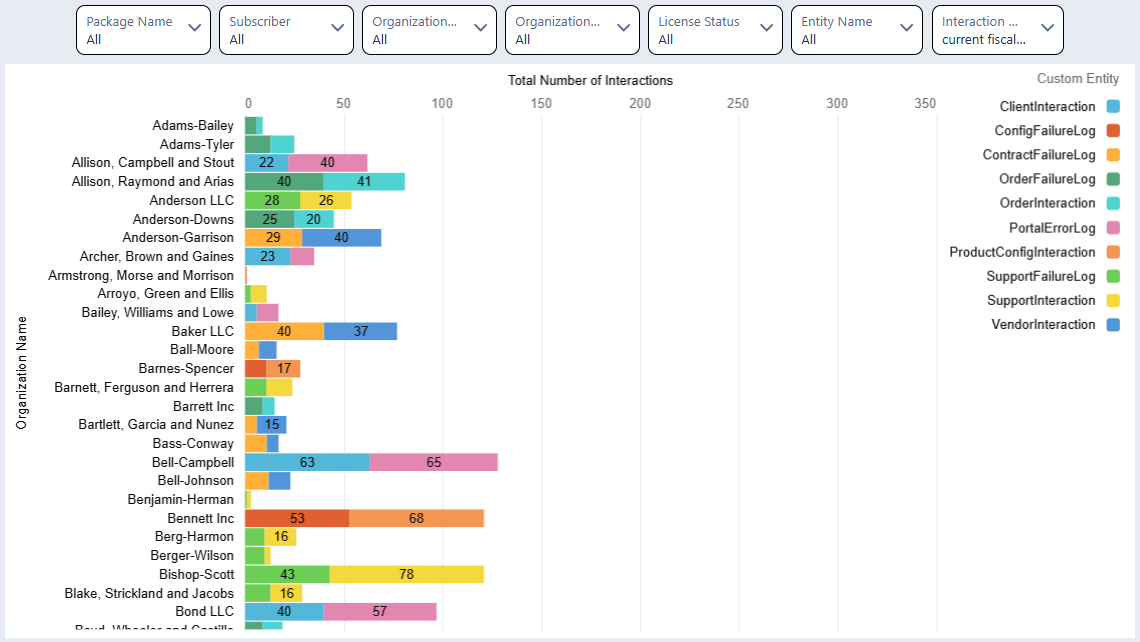Open the Interaction date filter set to current fiscal
The image size is (1140, 642).
tap(997, 30)
